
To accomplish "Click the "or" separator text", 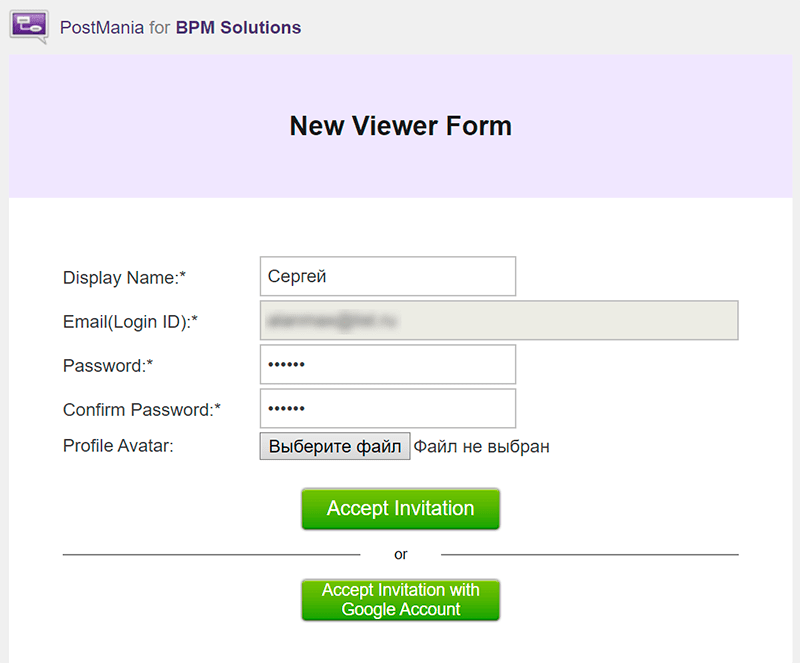I will [401, 554].
